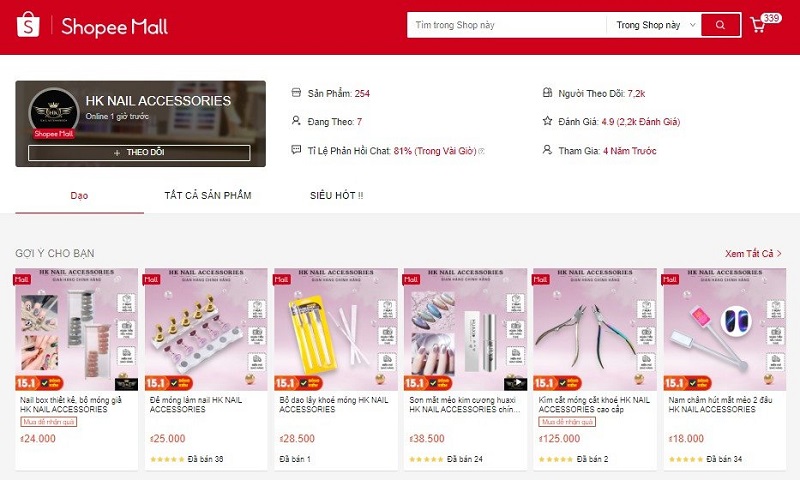Click the person icon beside Tham Gia
800x480 pixels.
coord(547,150)
